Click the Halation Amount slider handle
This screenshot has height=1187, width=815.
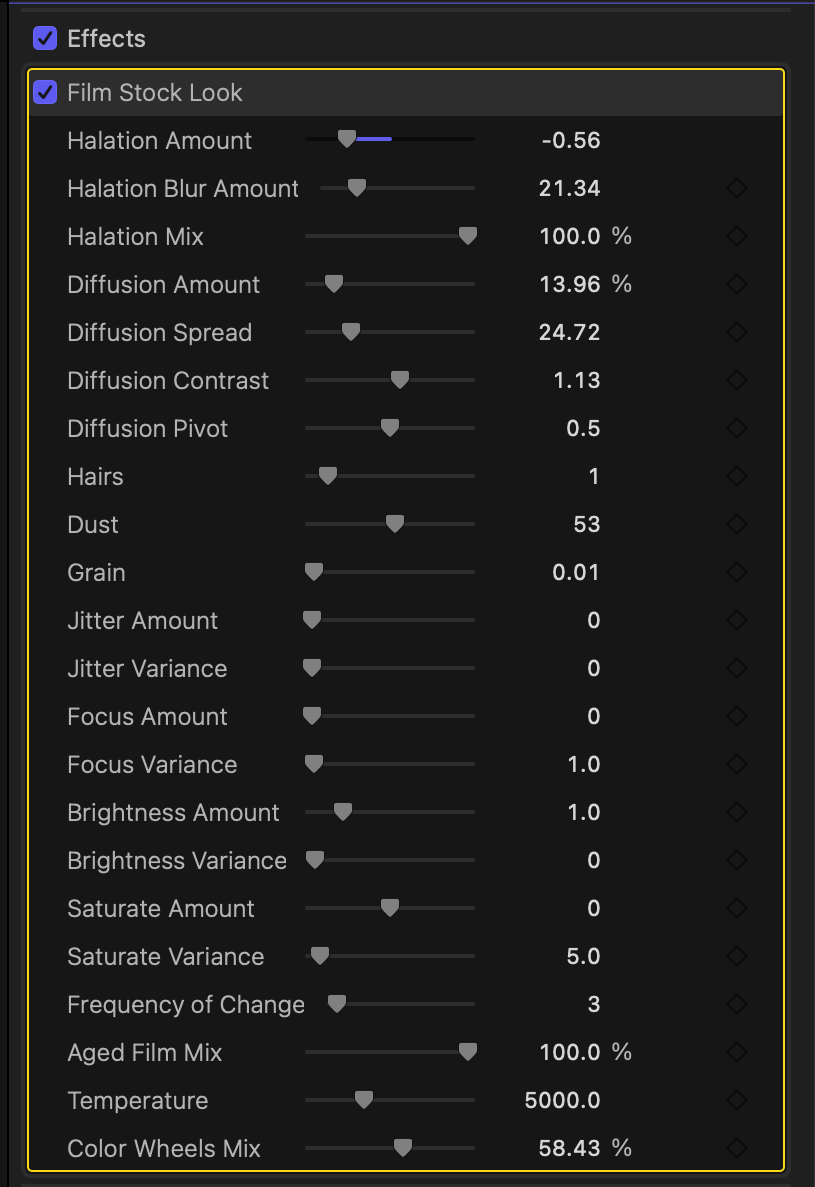348,140
